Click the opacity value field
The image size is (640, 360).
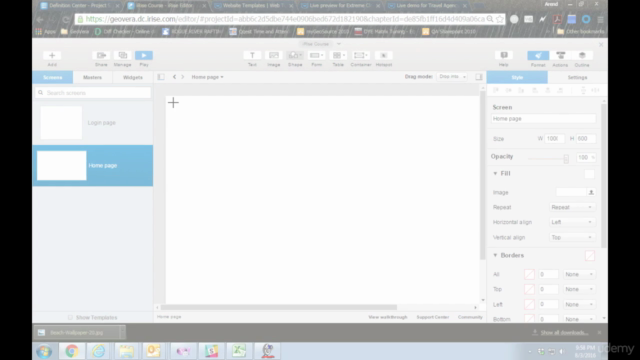click(x=586, y=157)
